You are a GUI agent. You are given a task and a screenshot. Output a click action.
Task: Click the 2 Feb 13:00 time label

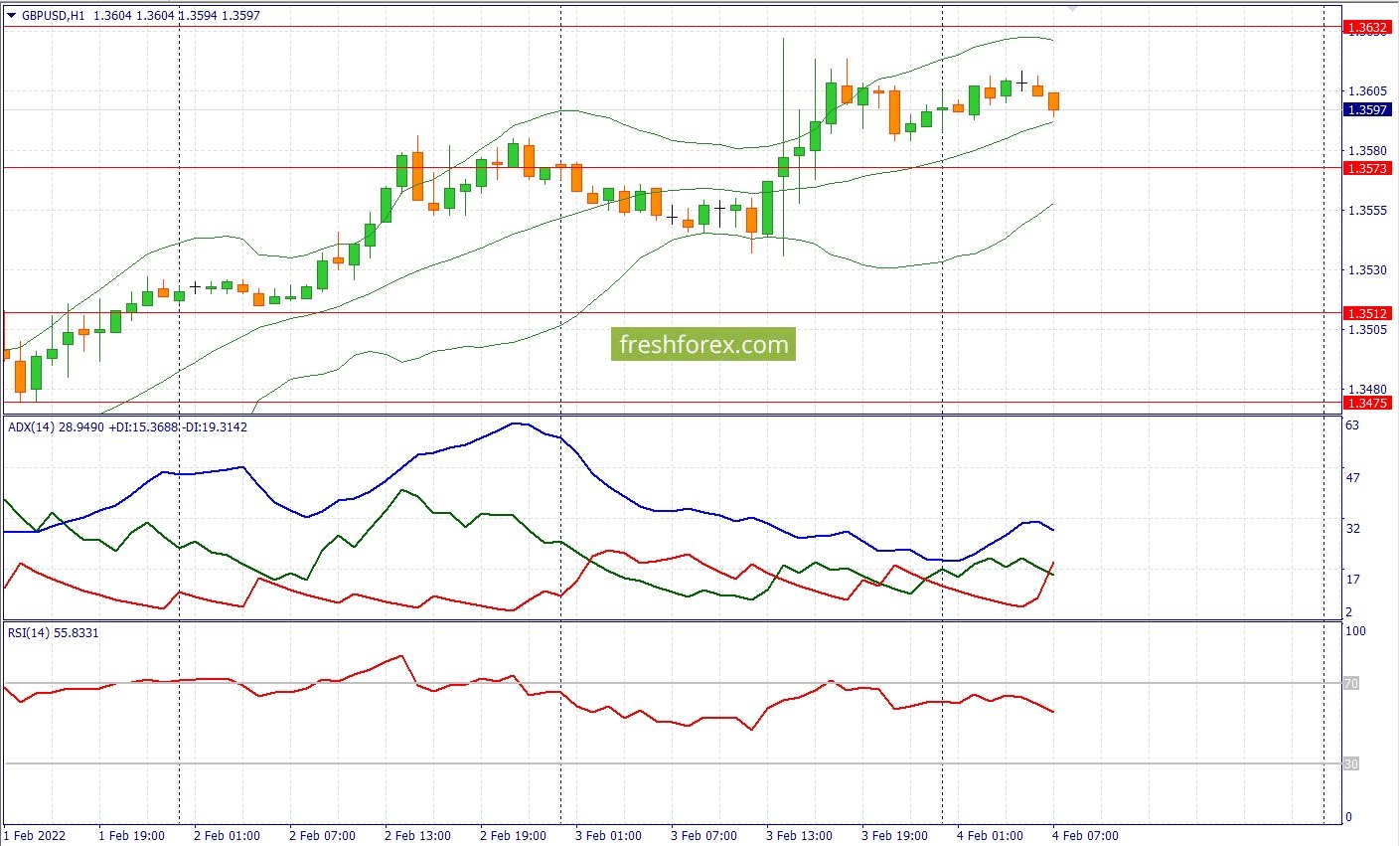pos(418,836)
